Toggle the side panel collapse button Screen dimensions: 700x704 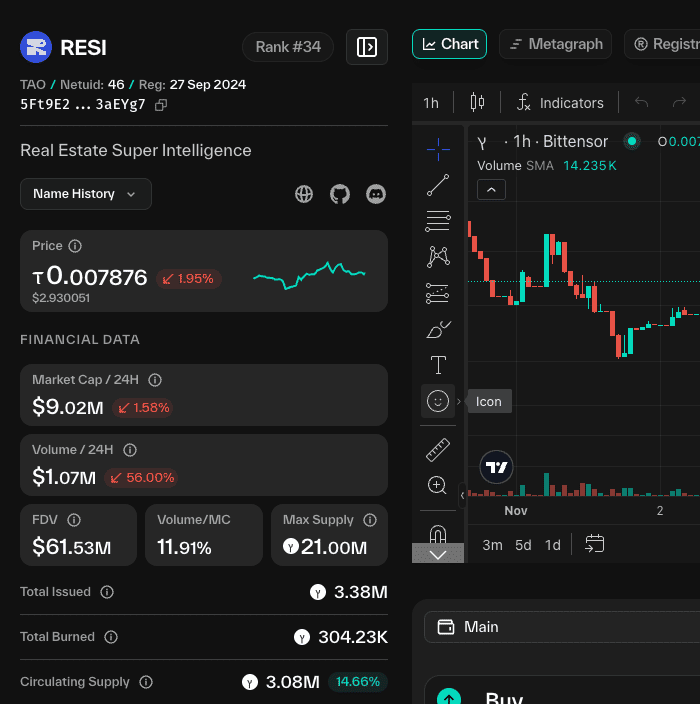click(367, 47)
